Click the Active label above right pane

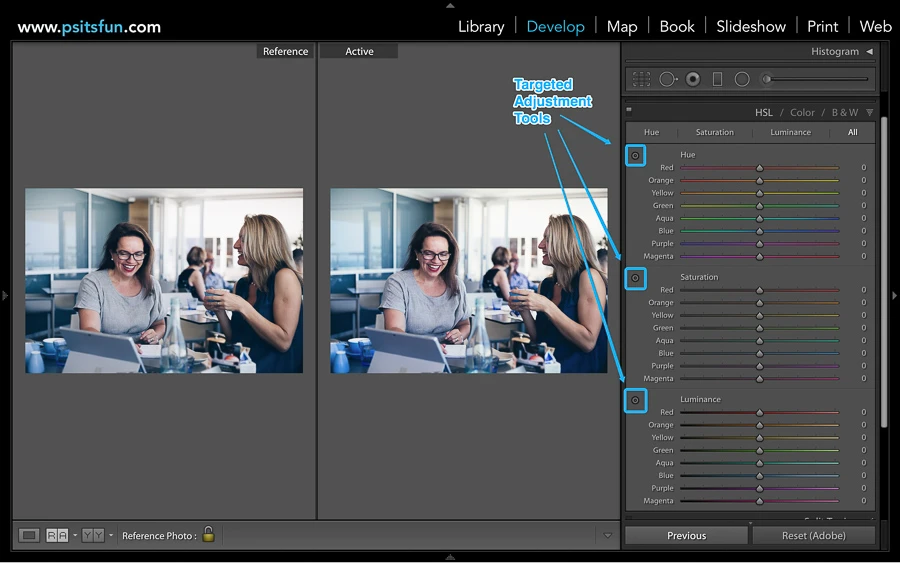[x=359, y=51]
